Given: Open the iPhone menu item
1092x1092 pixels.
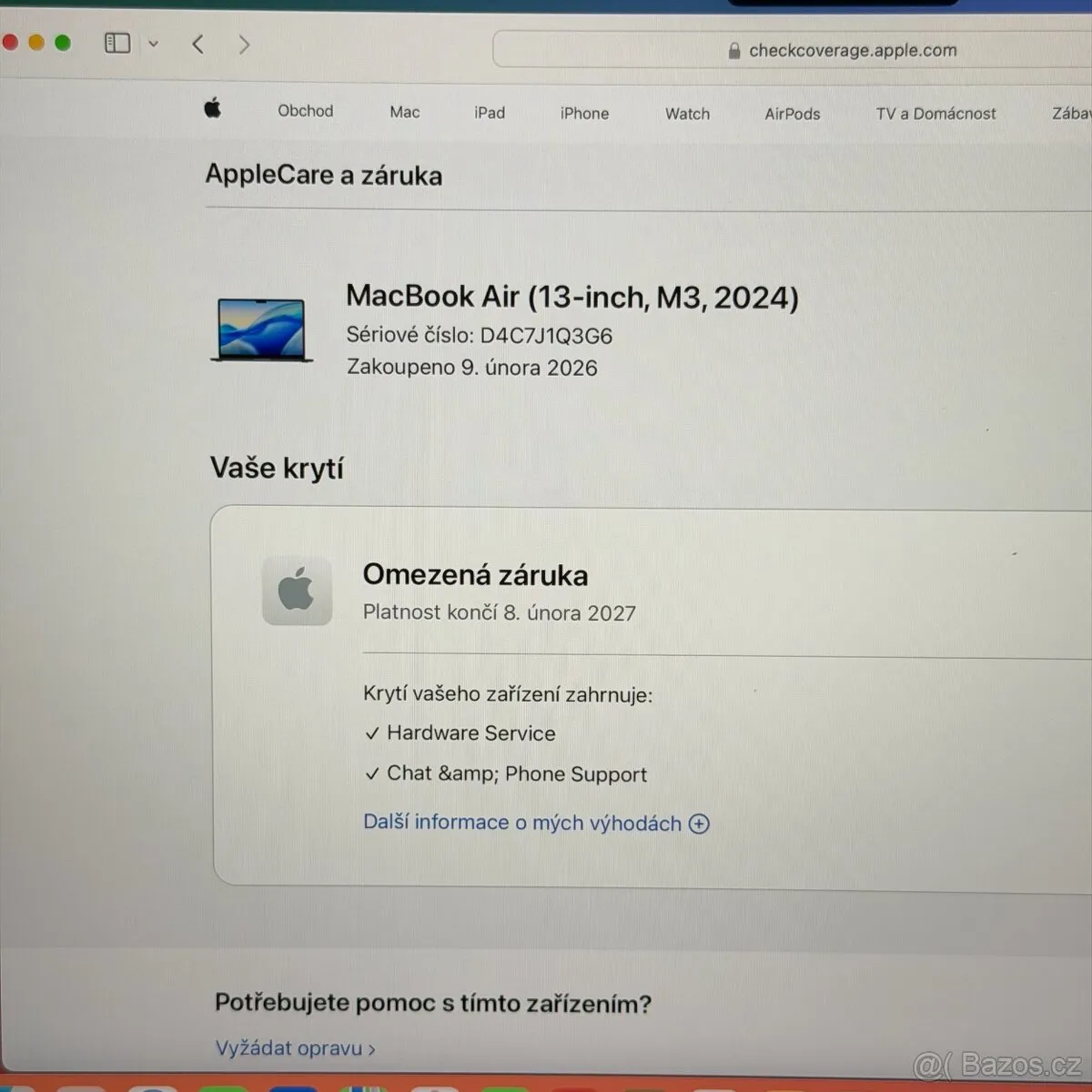Looking at the screenshot, I should coord(584,114).
